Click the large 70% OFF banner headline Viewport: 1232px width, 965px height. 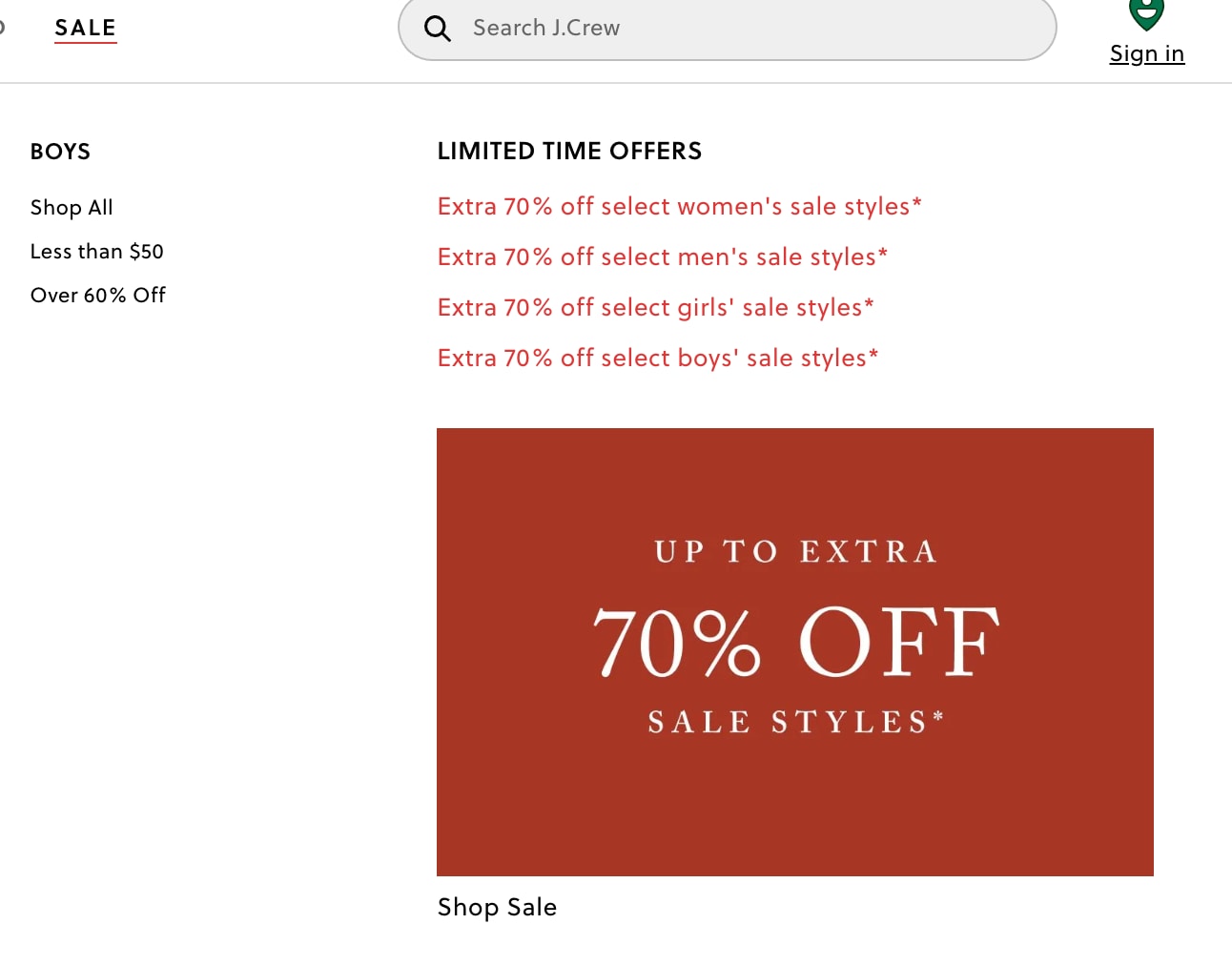(x=796, y=643)
